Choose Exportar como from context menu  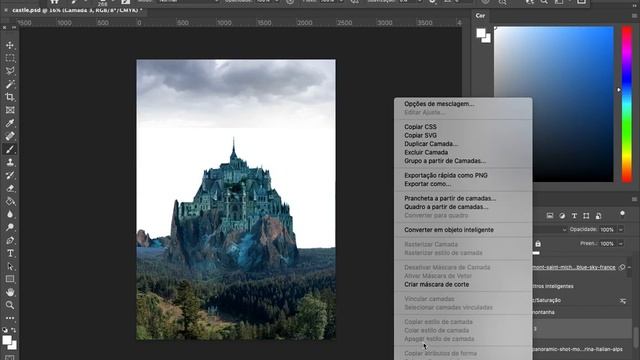click(427, 184)
